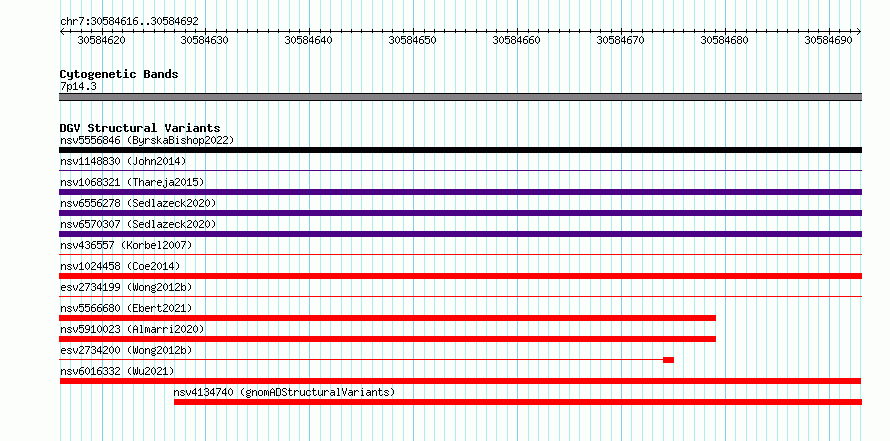Click ruler position 30584650
Screen dimensions: 890x441
(x=413, y=40)
